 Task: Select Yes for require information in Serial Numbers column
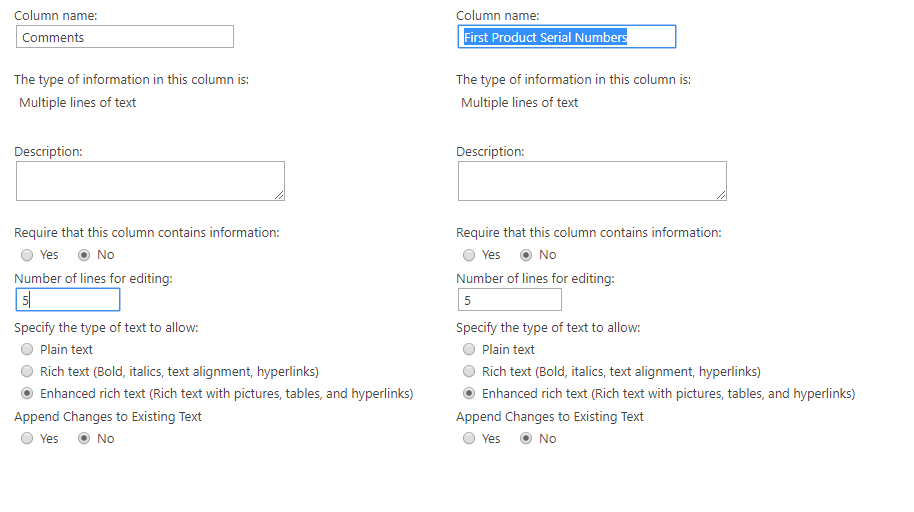click(469, 255)
